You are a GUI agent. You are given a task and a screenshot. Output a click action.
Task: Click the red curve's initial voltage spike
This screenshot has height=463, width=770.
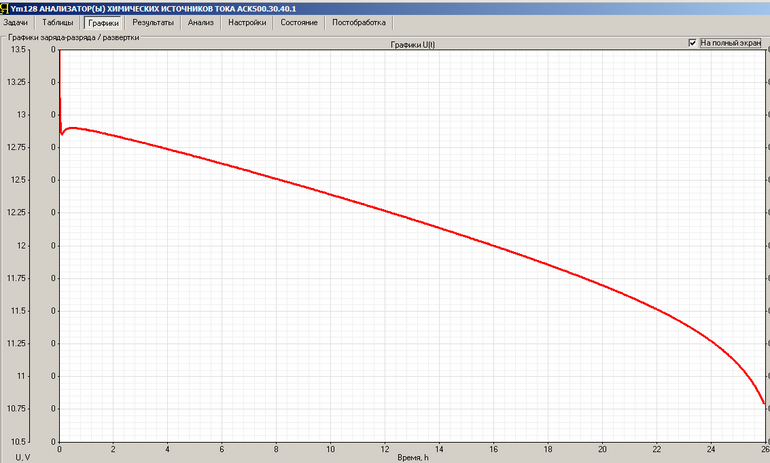tap(60, 88)
